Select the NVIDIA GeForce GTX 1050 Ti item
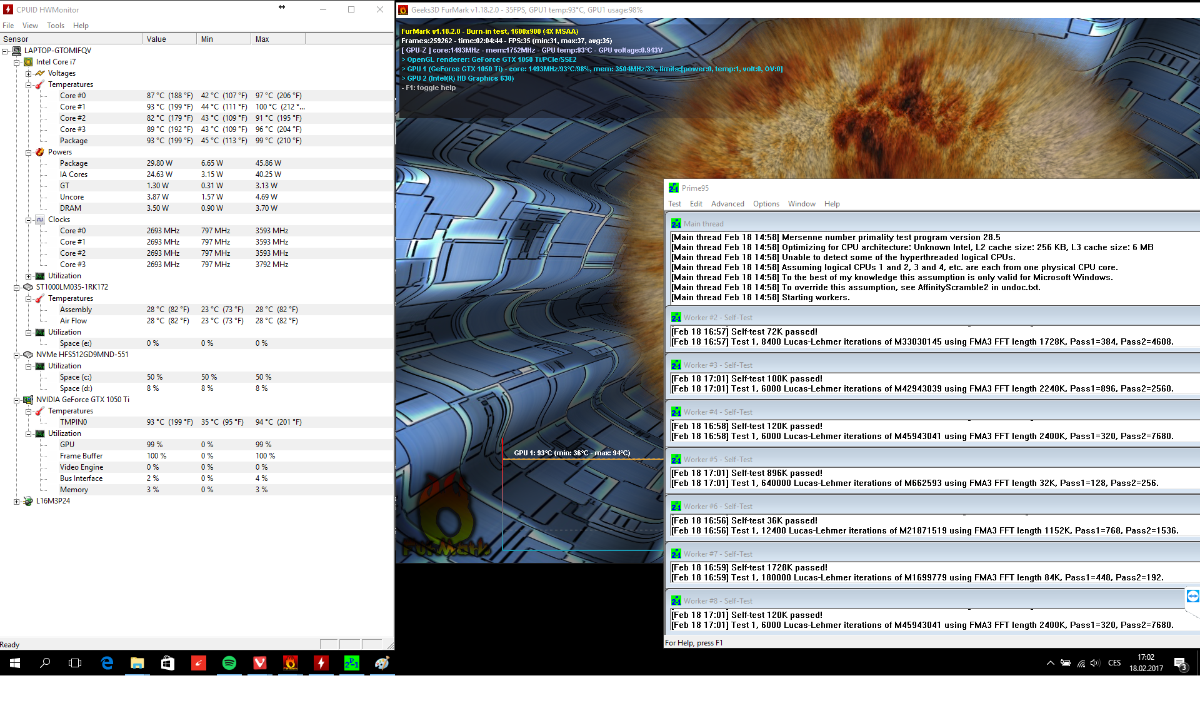The height and width of the screenshot is (728, 1200). click(83, 399)
